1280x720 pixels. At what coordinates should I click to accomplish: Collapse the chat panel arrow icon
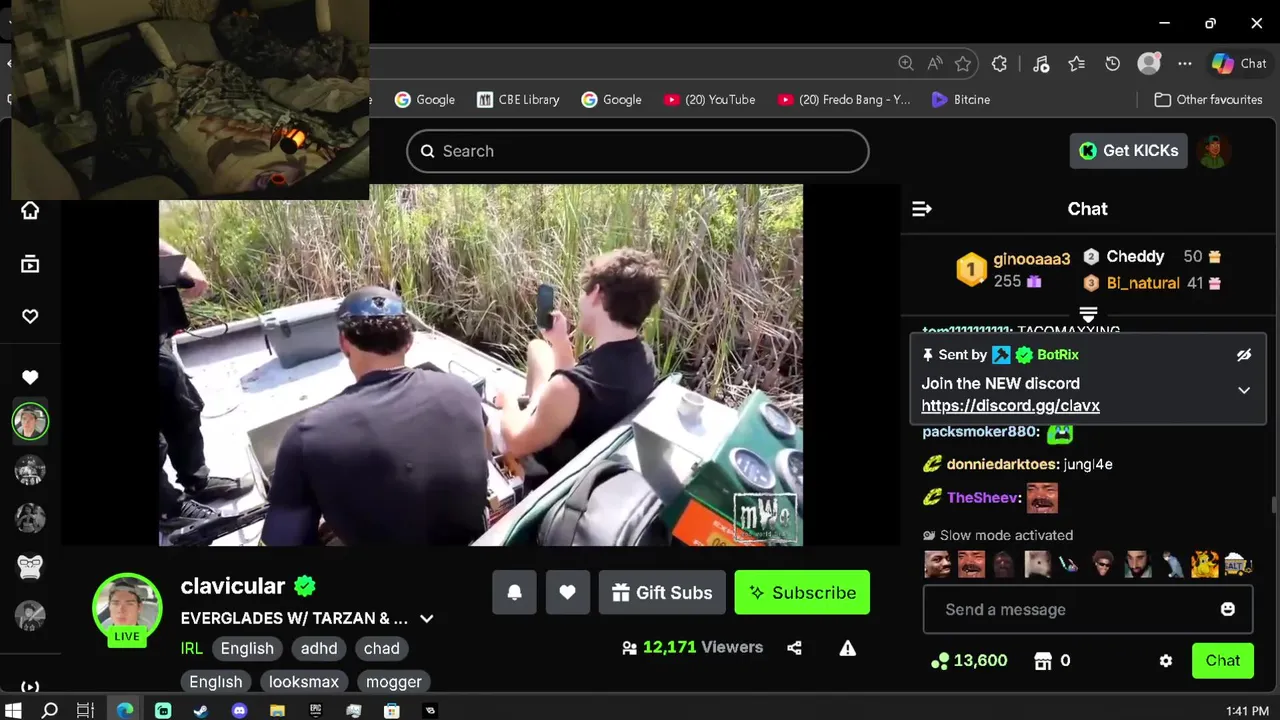tap(922, 209)
